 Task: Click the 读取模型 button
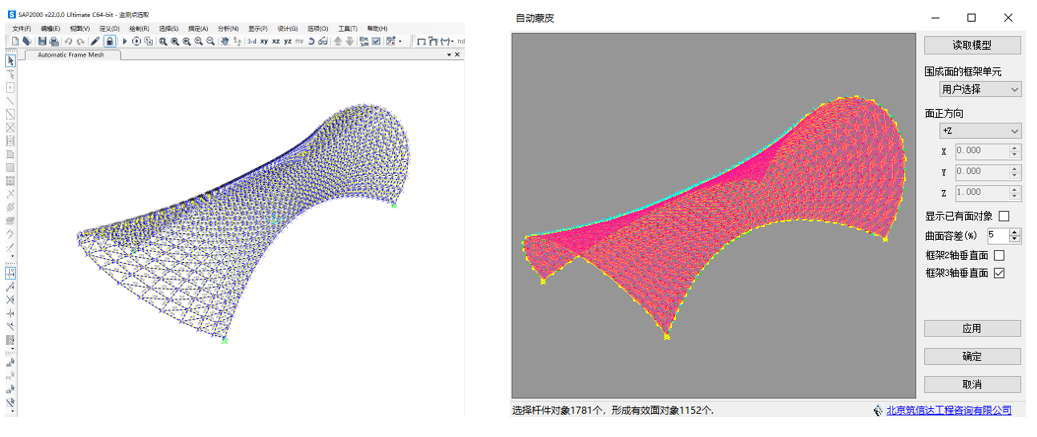point(972,46)
